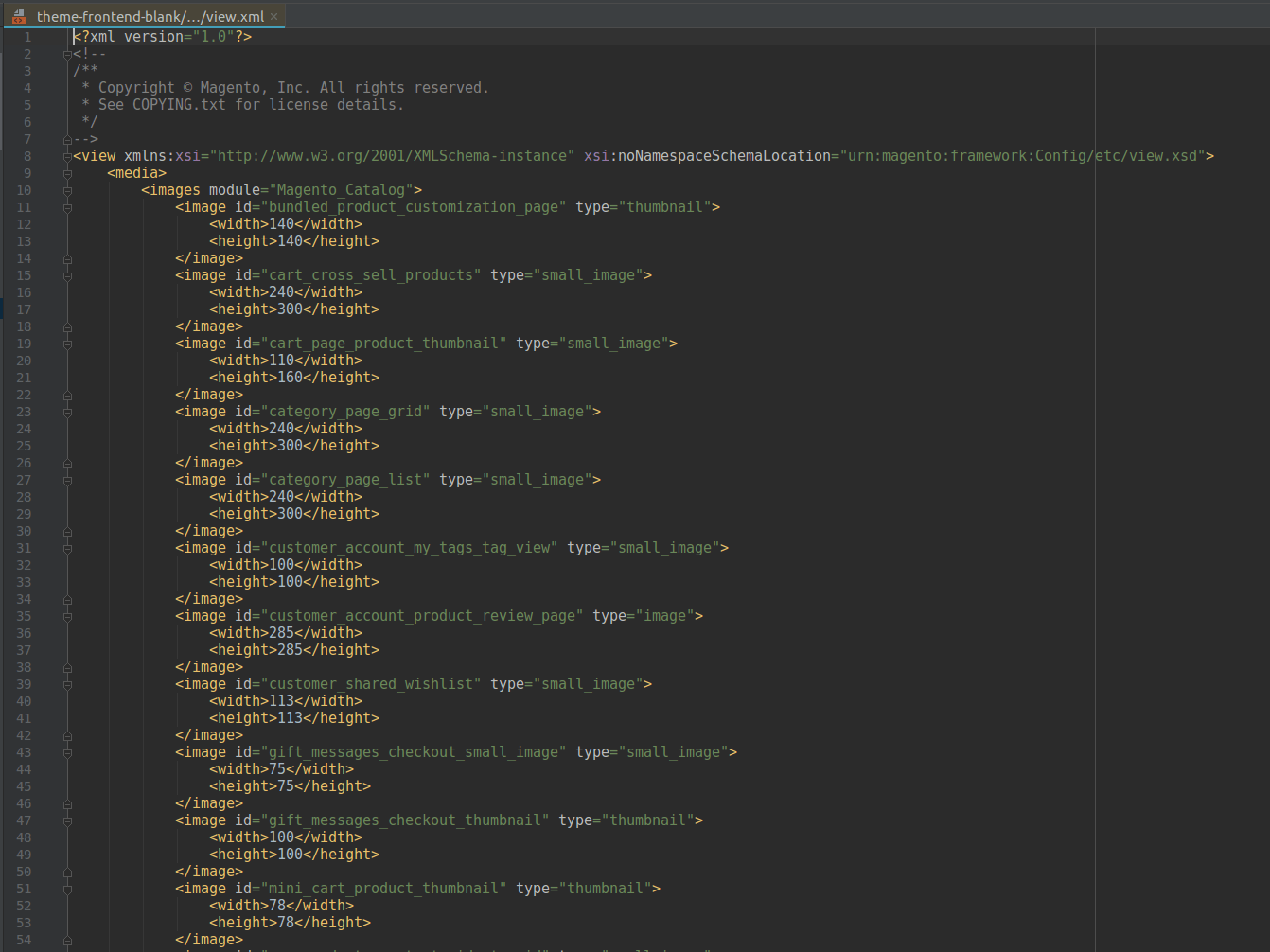Fold the cart_cross_sell_products image block
This screenshot has height=952, width=1270.
pyautogui.click(x=67, y=275)
